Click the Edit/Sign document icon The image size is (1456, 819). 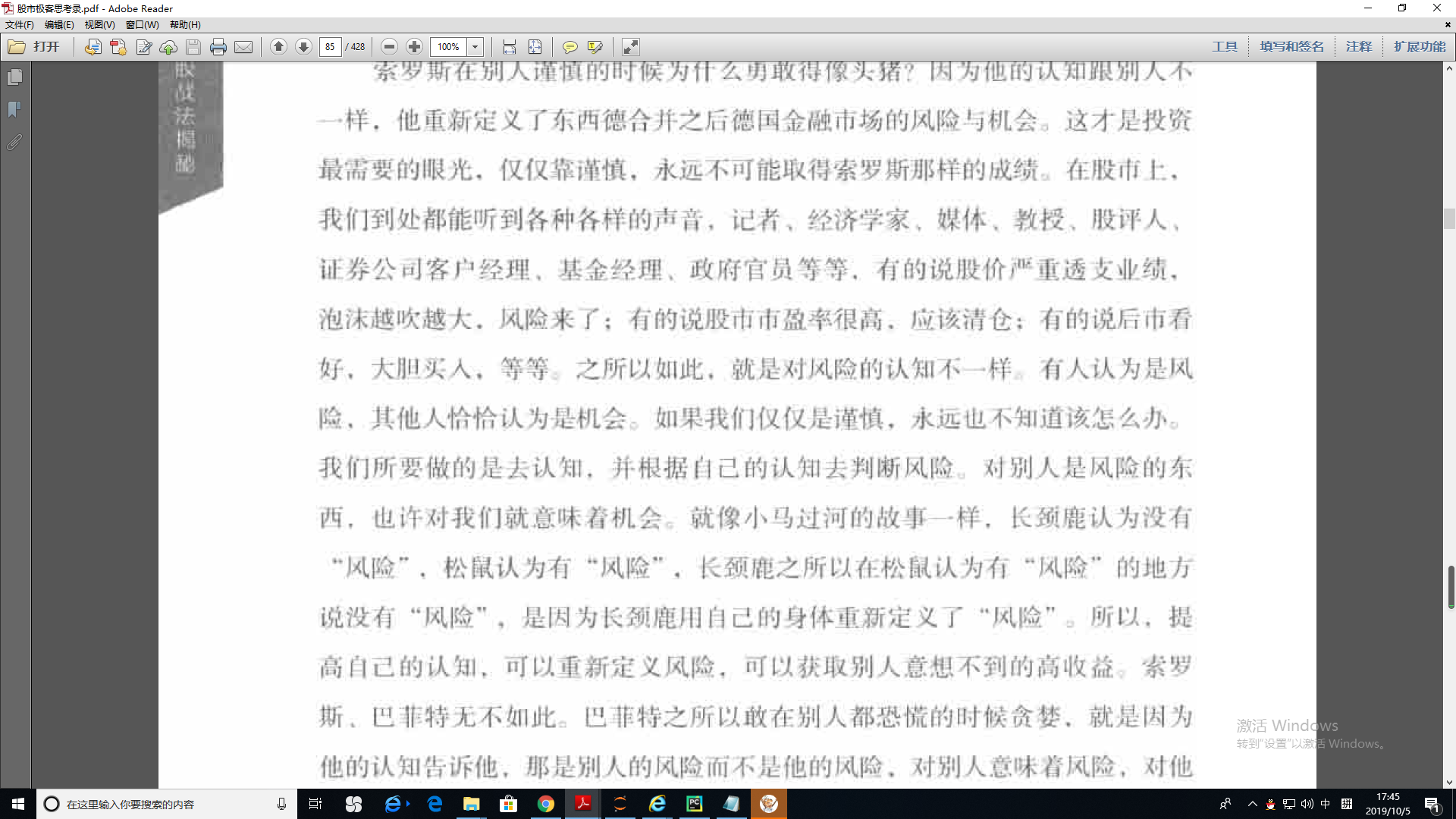point(143,47)
